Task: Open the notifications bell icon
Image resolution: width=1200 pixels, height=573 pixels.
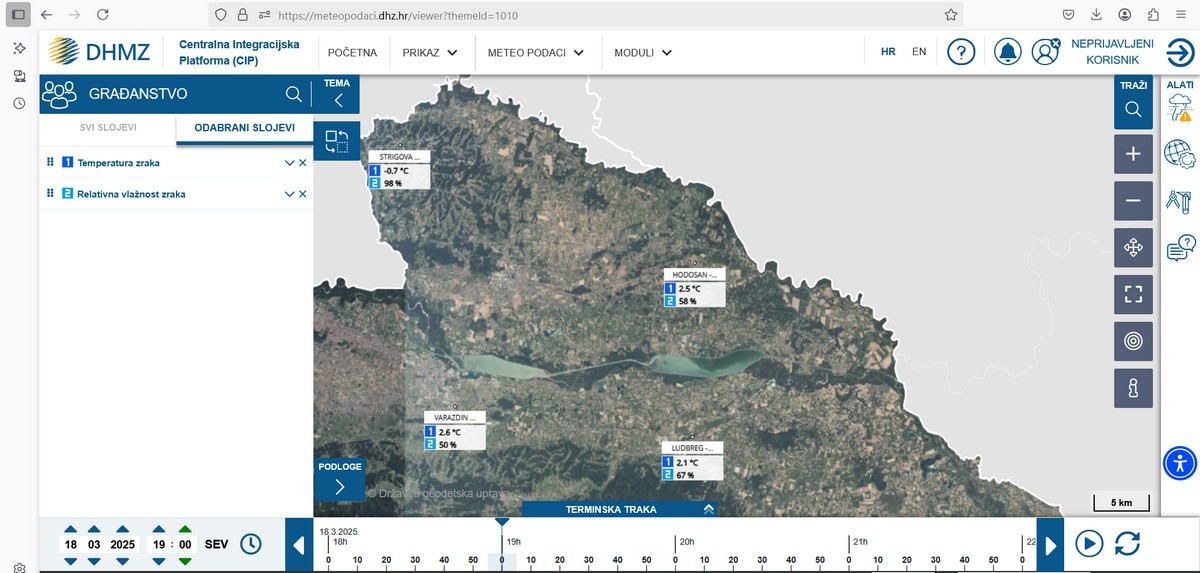Action: coord(1008,52)
